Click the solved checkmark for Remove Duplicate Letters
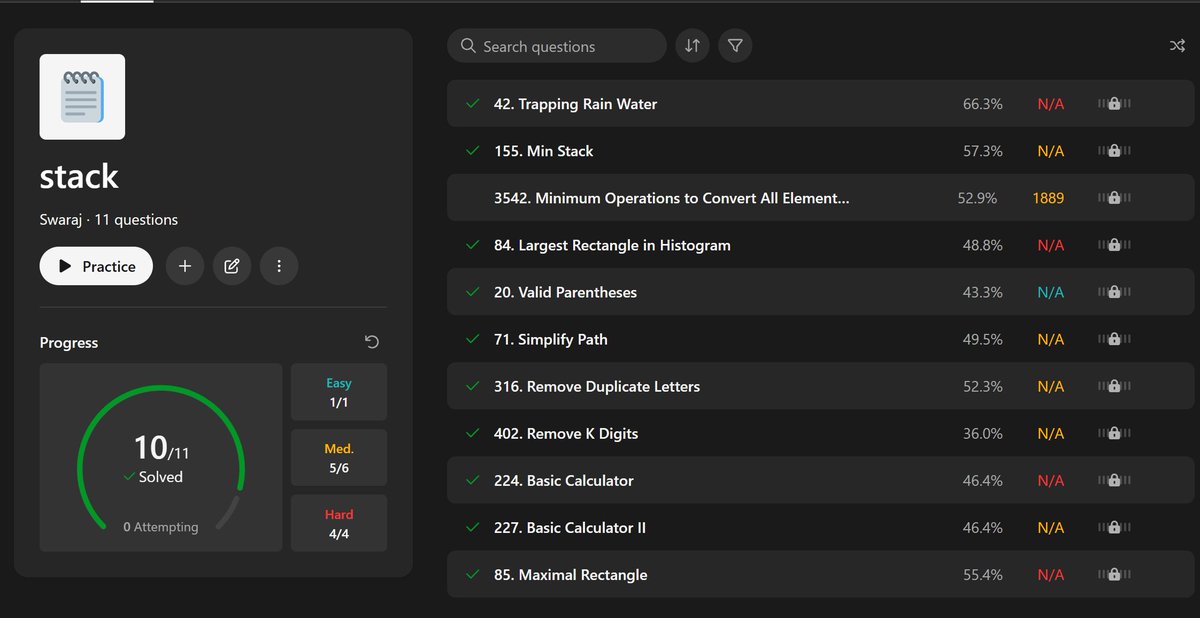Screen dimensions: 1200x618 (x=473, y=386)
